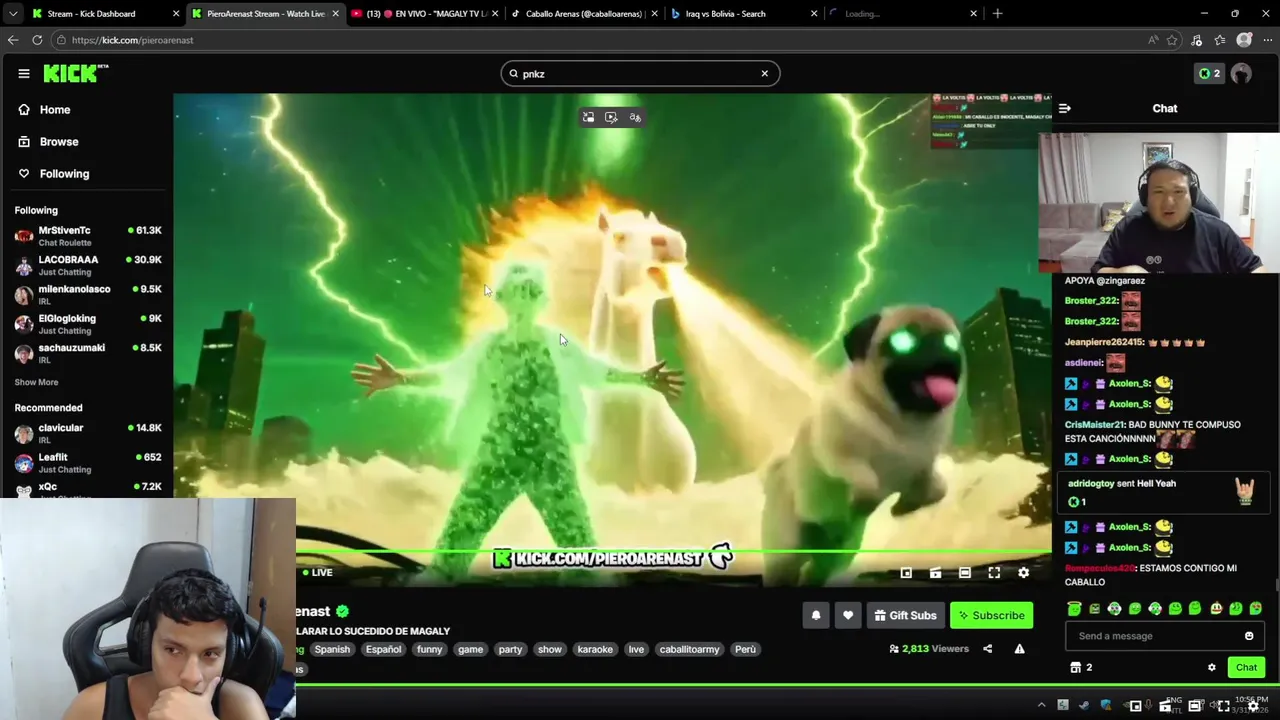Open the video player settings gear
1280x720 pixels.
(1023, 573)
